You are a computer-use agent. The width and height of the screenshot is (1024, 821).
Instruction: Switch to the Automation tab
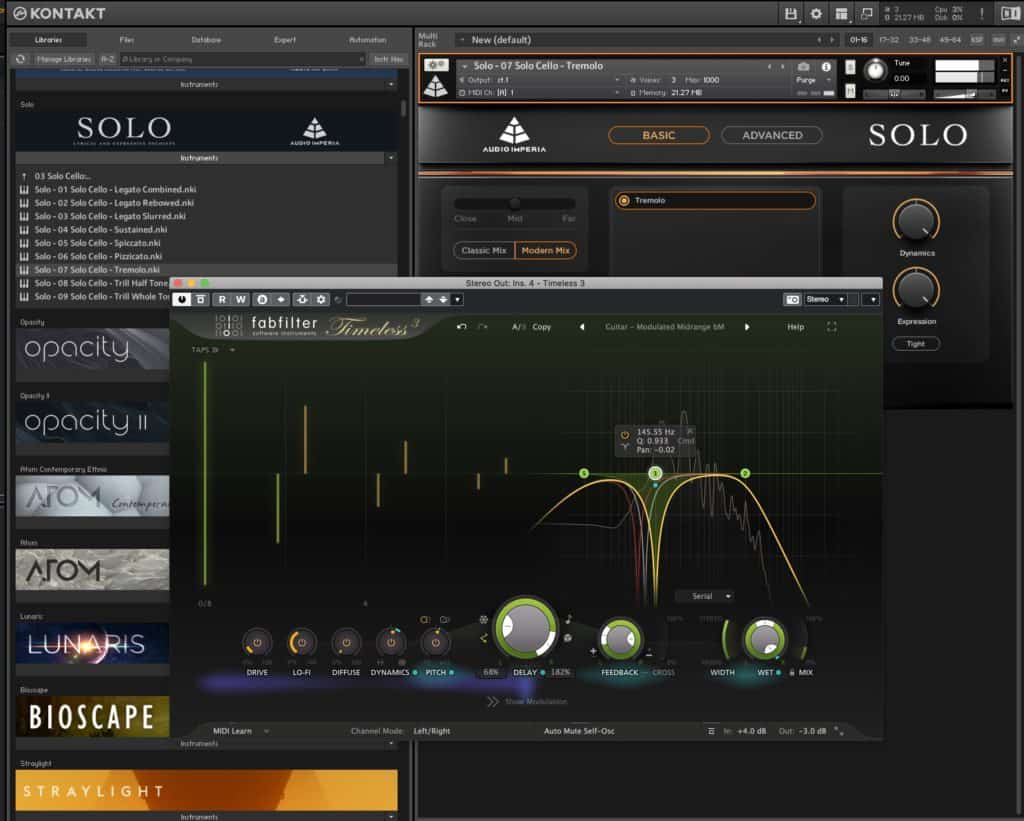tap(368, 40)
